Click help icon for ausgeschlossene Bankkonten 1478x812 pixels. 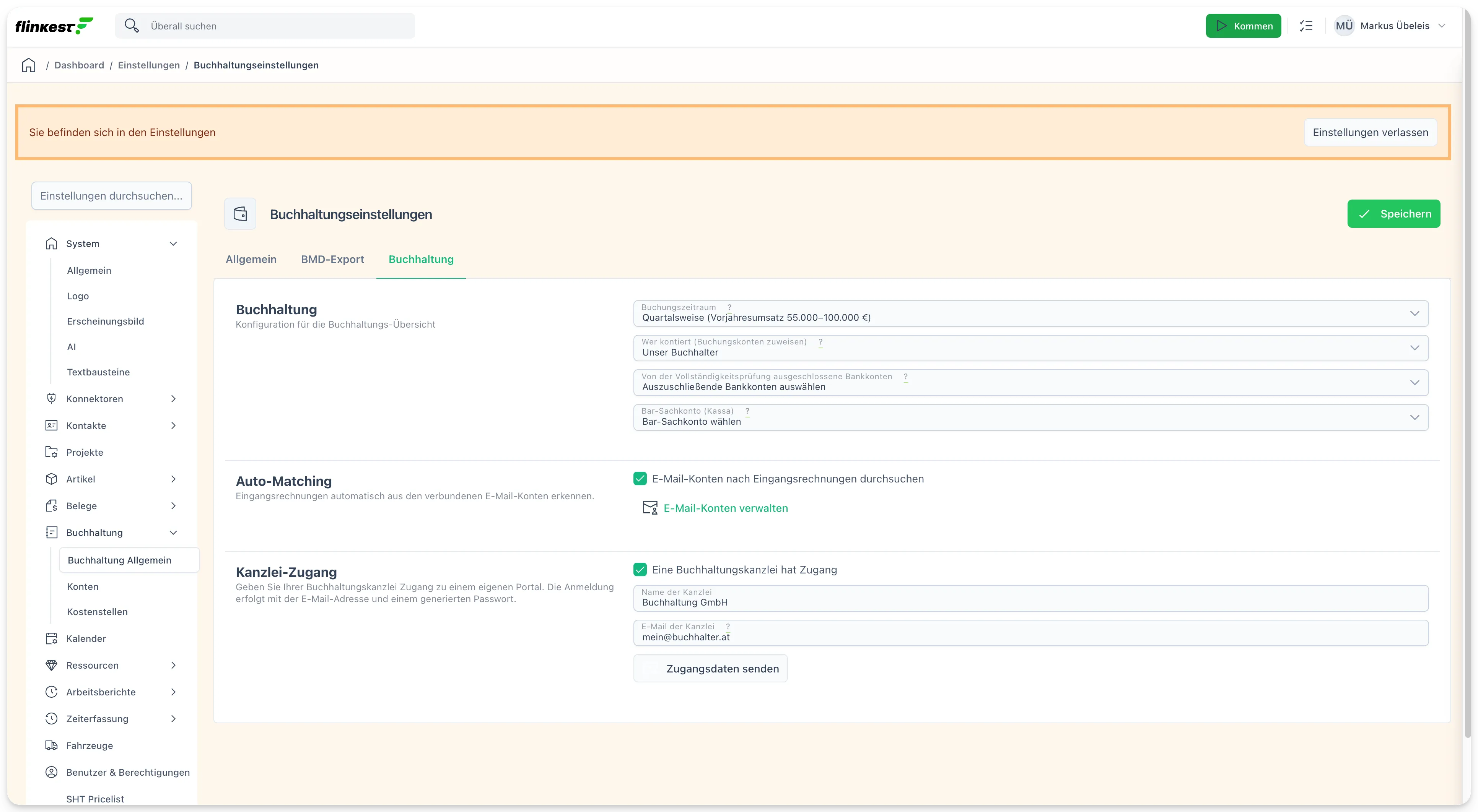(x=906, y=377)
